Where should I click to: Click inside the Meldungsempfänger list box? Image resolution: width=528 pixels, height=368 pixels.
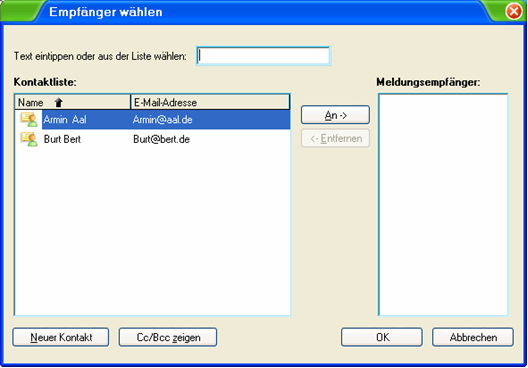443,205
